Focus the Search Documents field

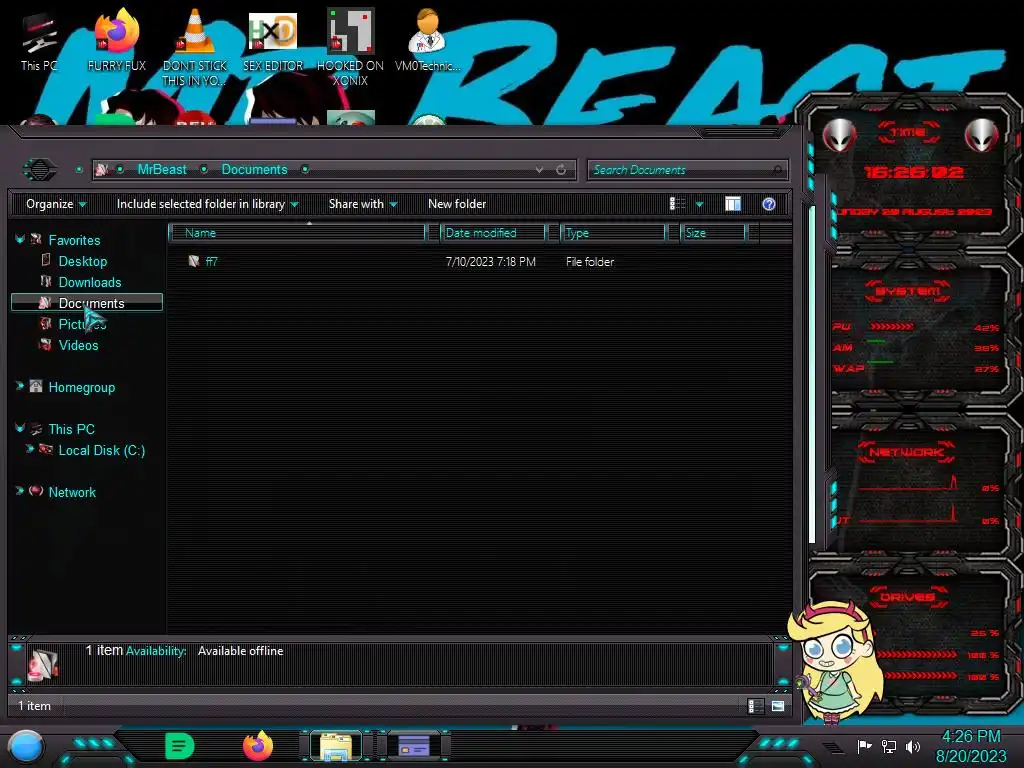687,170
